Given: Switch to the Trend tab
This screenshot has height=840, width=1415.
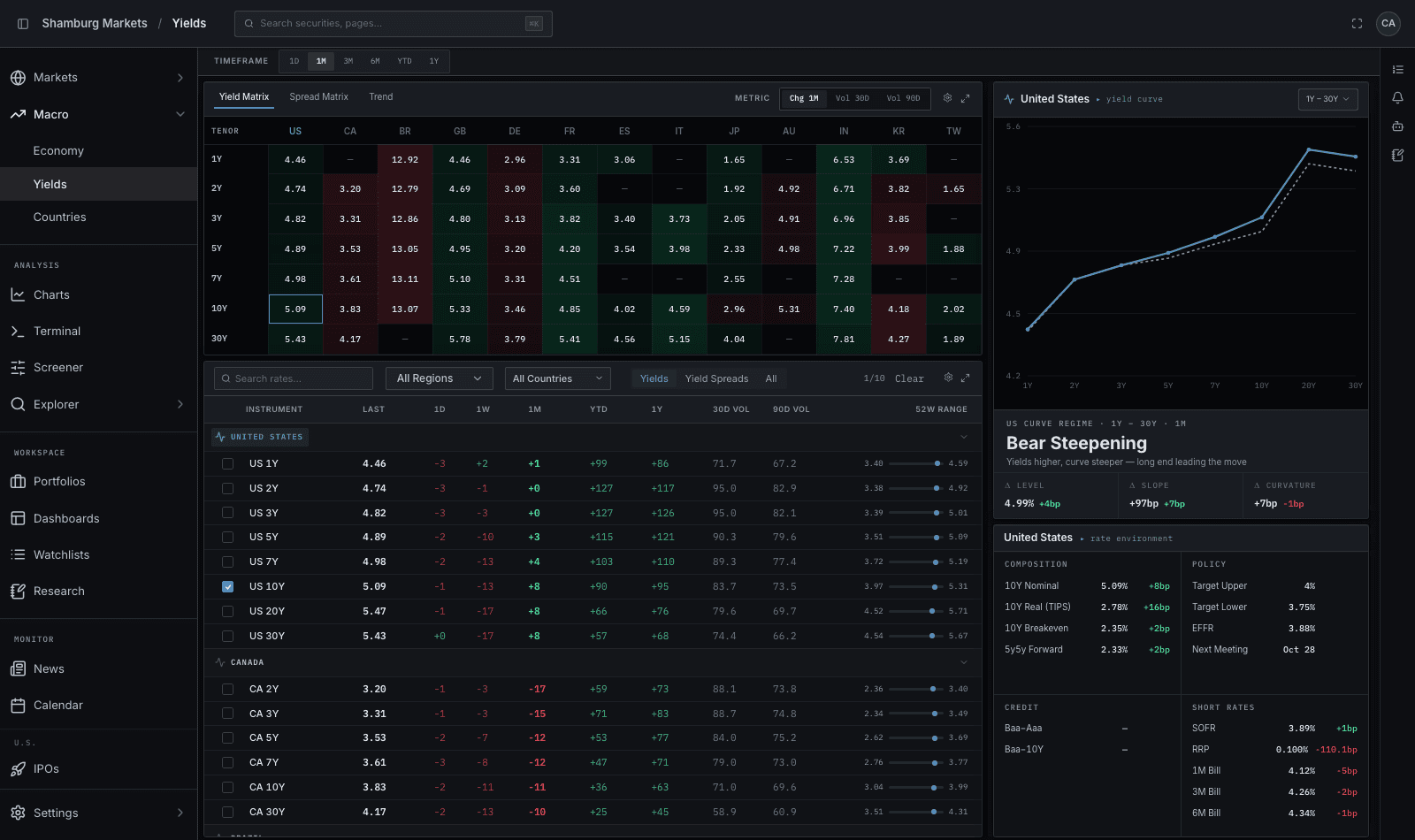Looking at the screenshot, I should pyautogui.click(x=381, y=97).
